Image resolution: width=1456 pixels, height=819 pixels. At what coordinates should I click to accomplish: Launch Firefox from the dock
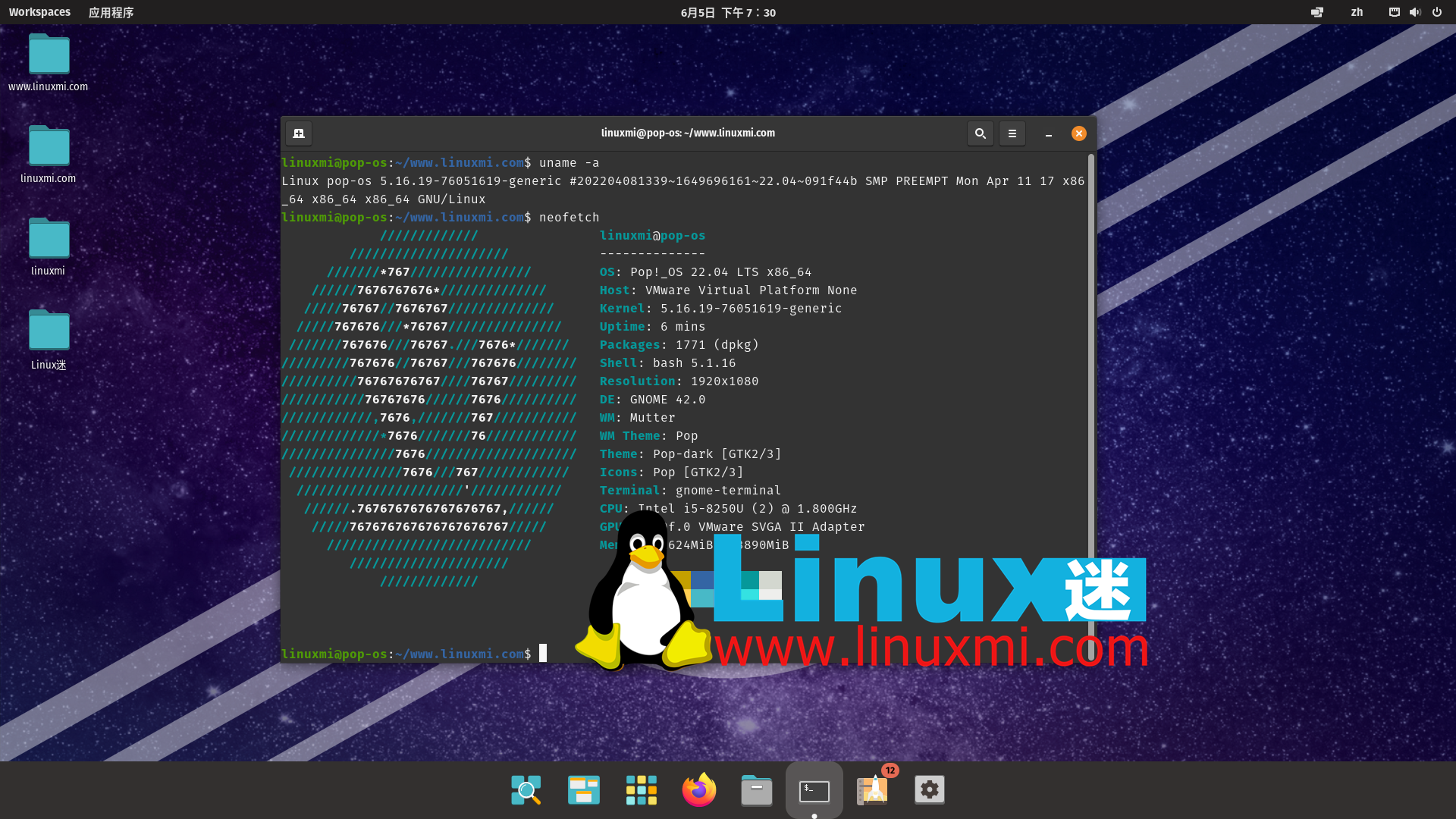coord(699,790)
